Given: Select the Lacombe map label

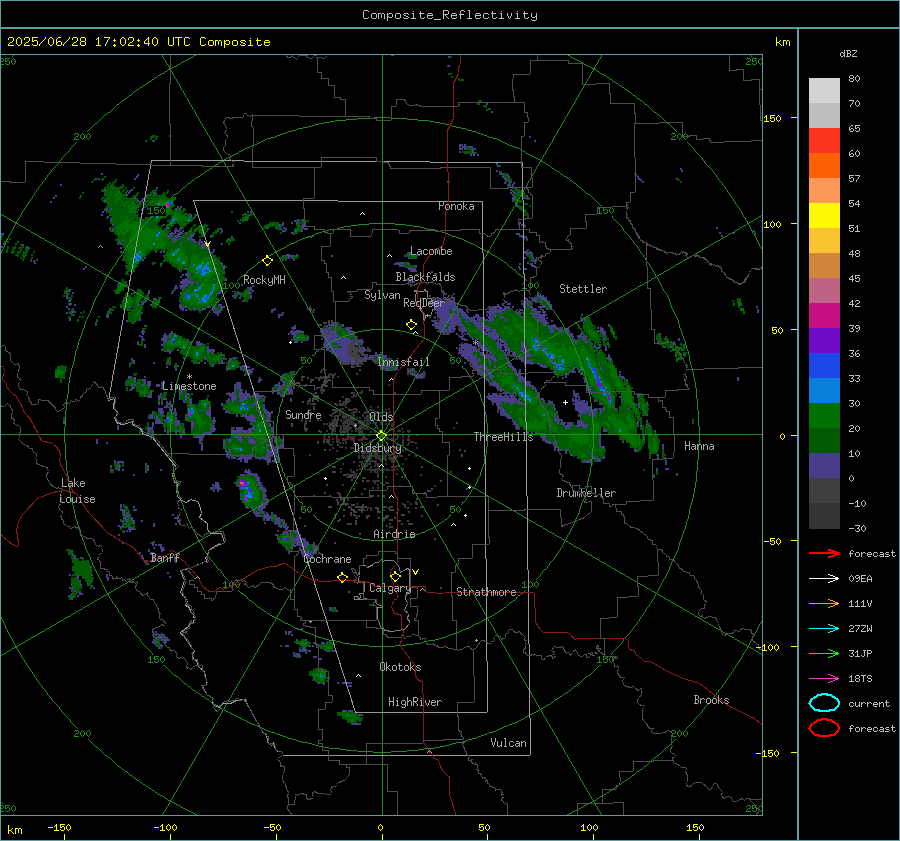Looking at the screenshot, I should [x=431, y=251].
